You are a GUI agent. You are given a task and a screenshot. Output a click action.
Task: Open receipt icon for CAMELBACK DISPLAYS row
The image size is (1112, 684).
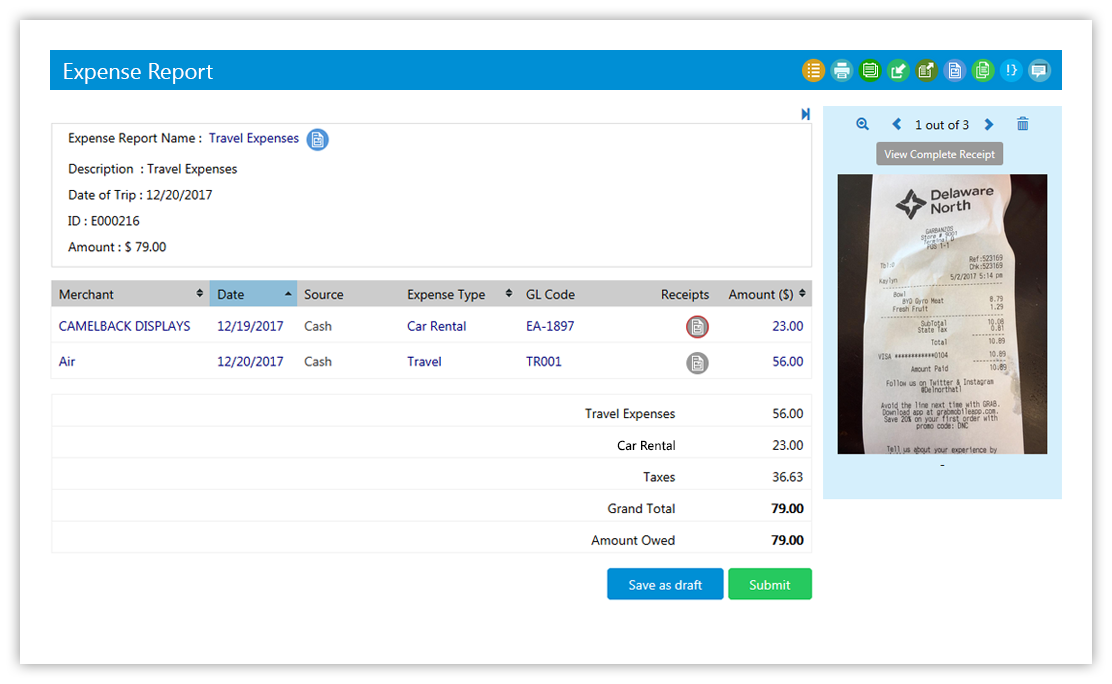click(697, 327)
